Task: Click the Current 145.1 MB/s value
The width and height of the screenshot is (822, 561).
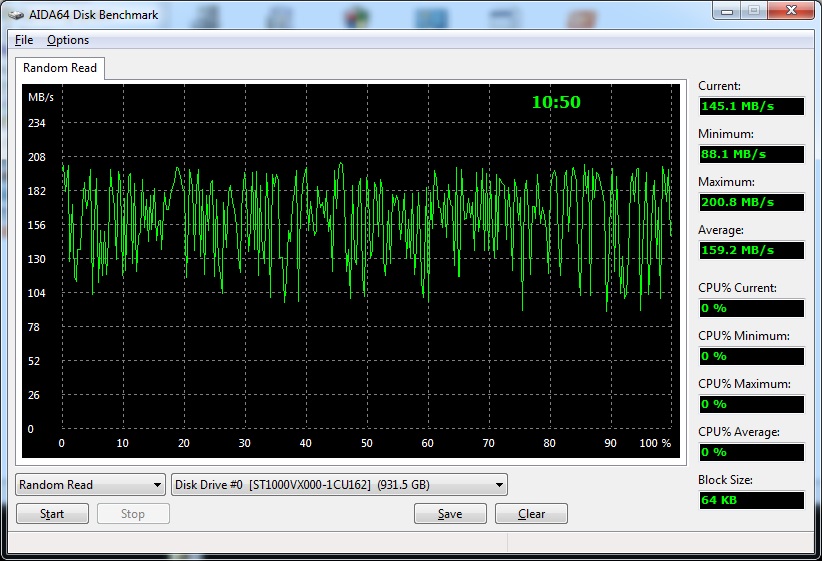Action: pyautogui.click(x=751, y=106)
